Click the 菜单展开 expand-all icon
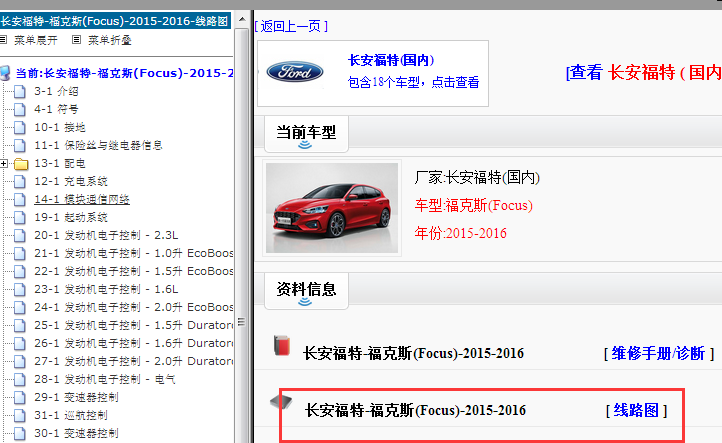The width and height of the screenshot is (722, 443). tap(3, 40)
